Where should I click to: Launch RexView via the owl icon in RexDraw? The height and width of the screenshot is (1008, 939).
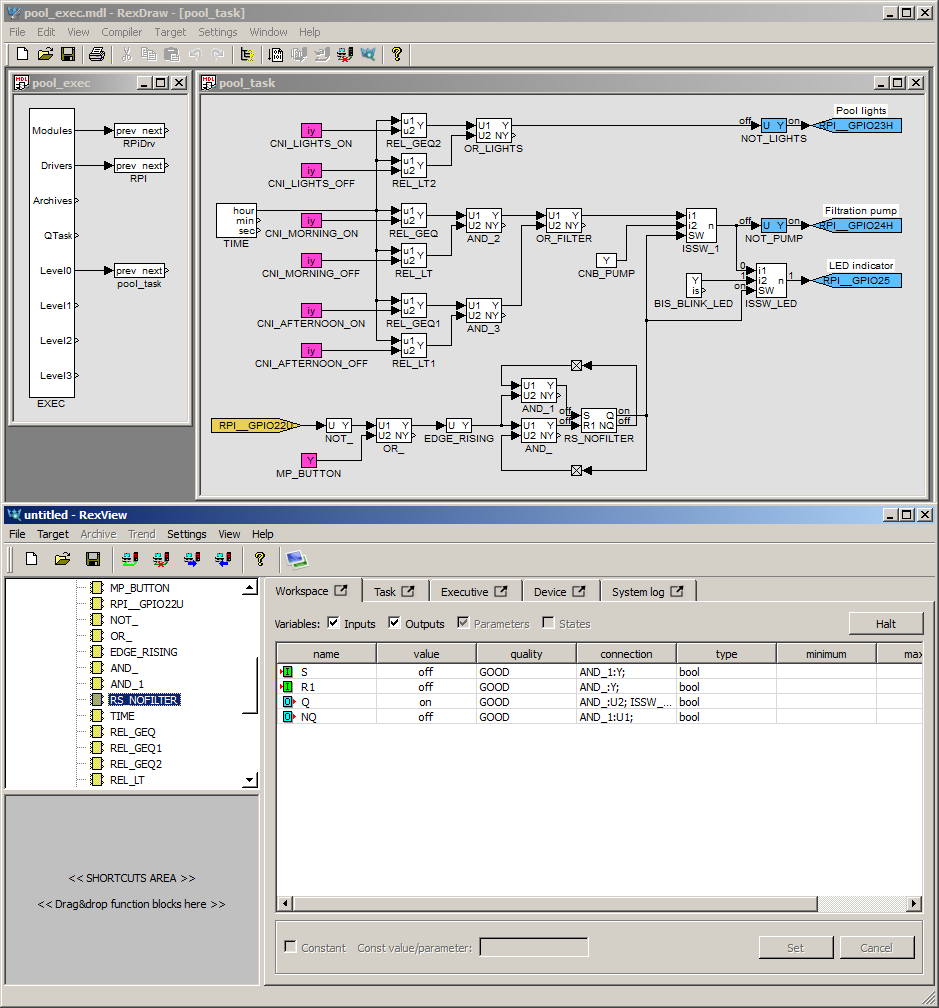(368, 55)
